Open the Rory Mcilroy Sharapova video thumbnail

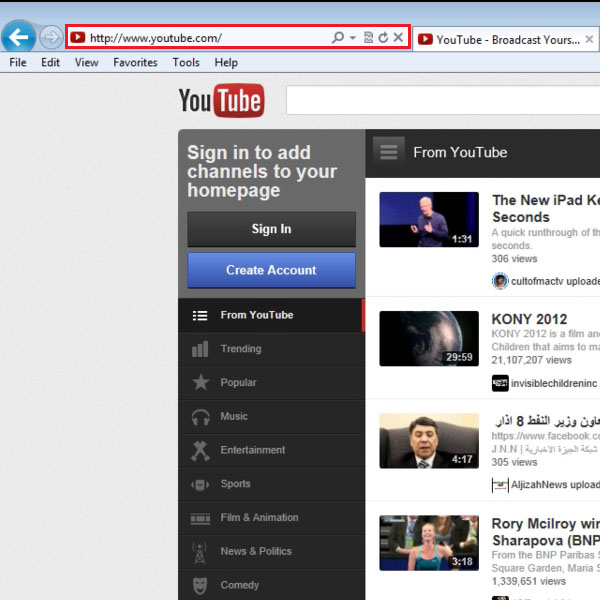pyautogui.click(x=429, y=543)
